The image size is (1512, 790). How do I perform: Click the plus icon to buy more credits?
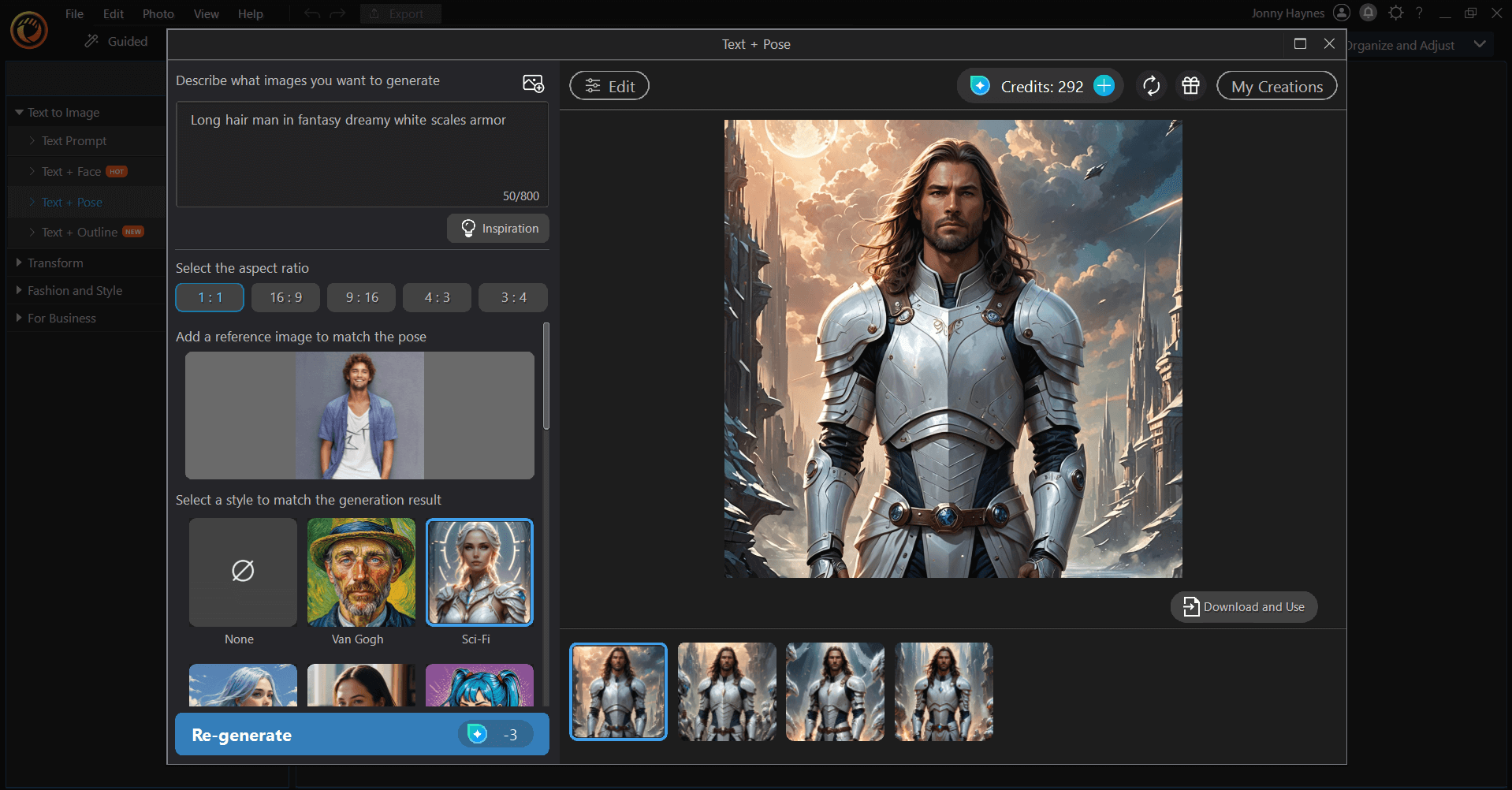tap(1104, 85)
